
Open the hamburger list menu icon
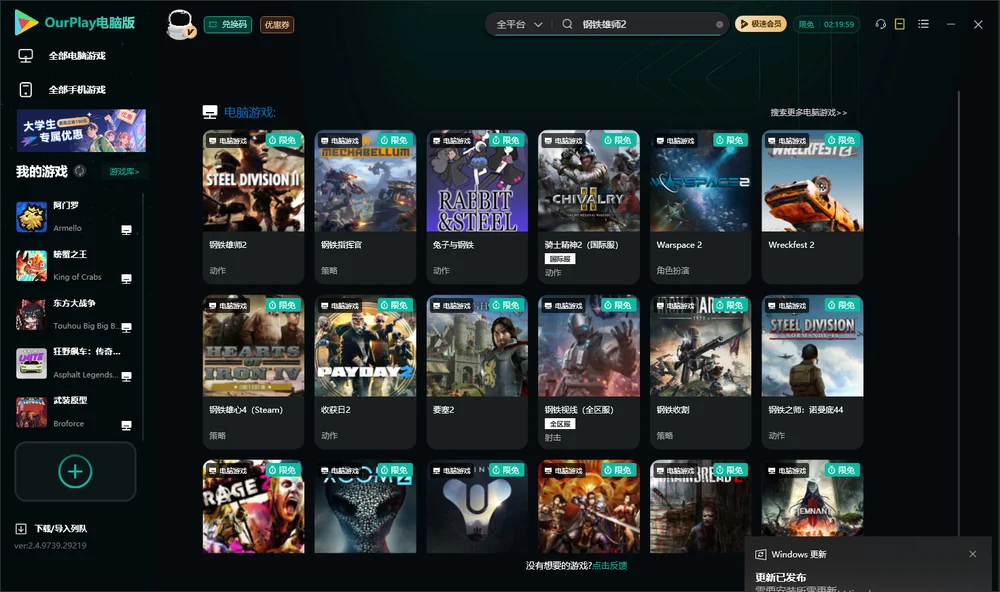point(923,24)
